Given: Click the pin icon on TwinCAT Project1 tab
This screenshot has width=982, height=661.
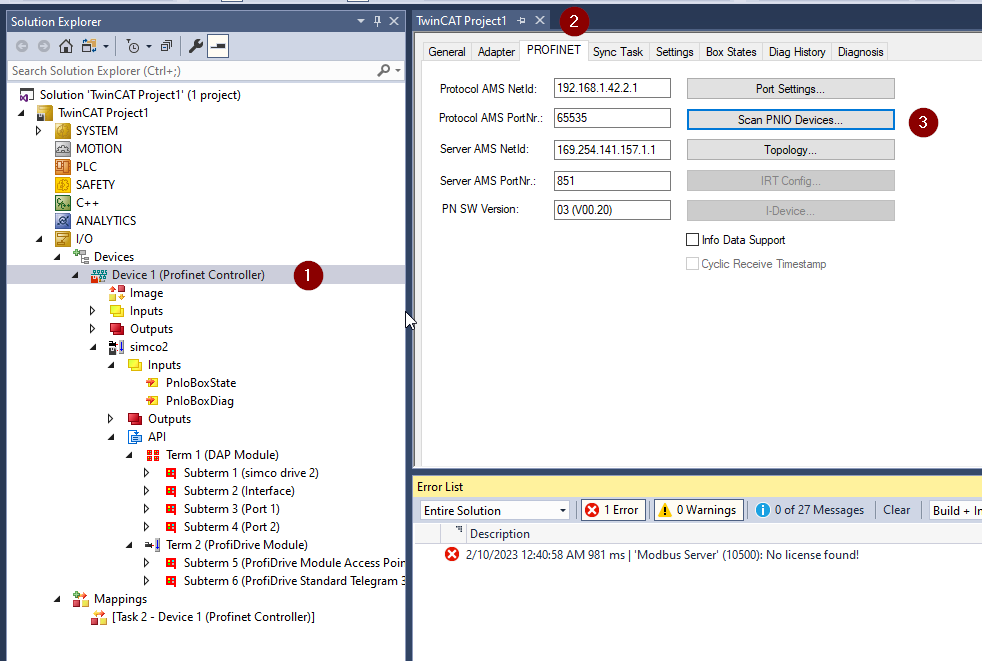Looking at the screenshot, I should coord(521,21).
